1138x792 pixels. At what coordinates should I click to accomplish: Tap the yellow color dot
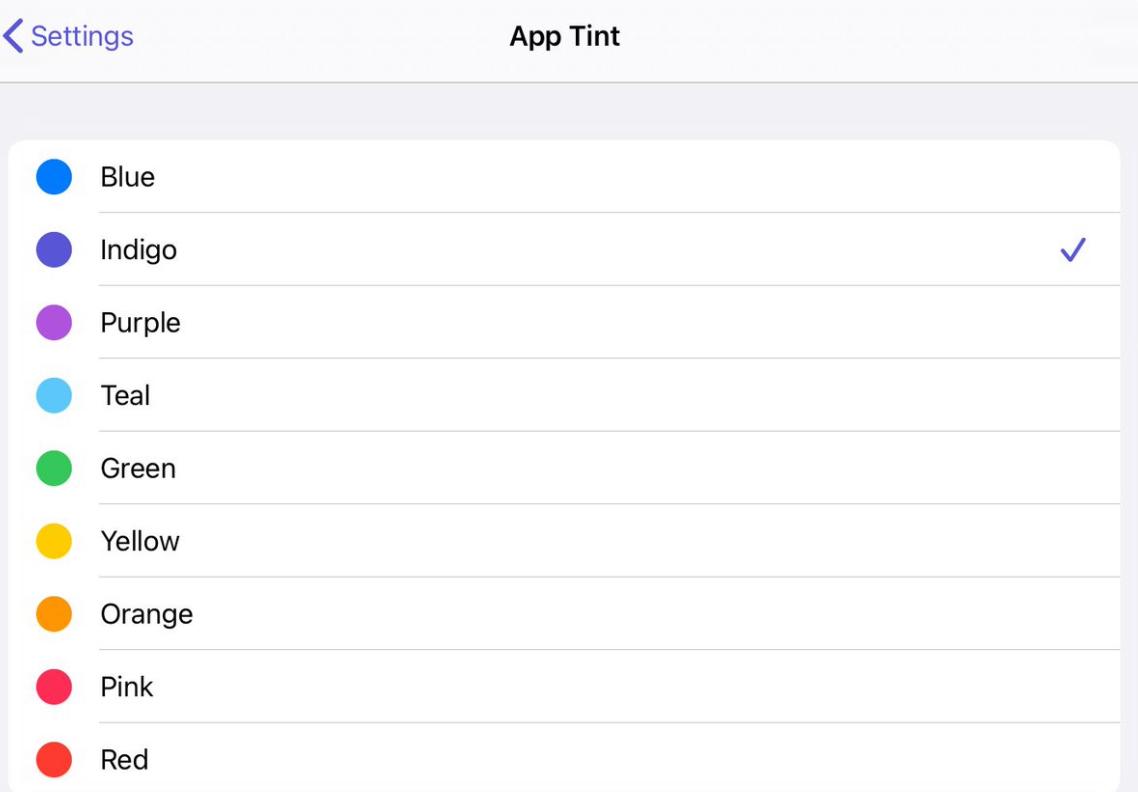tap(54, 541)
